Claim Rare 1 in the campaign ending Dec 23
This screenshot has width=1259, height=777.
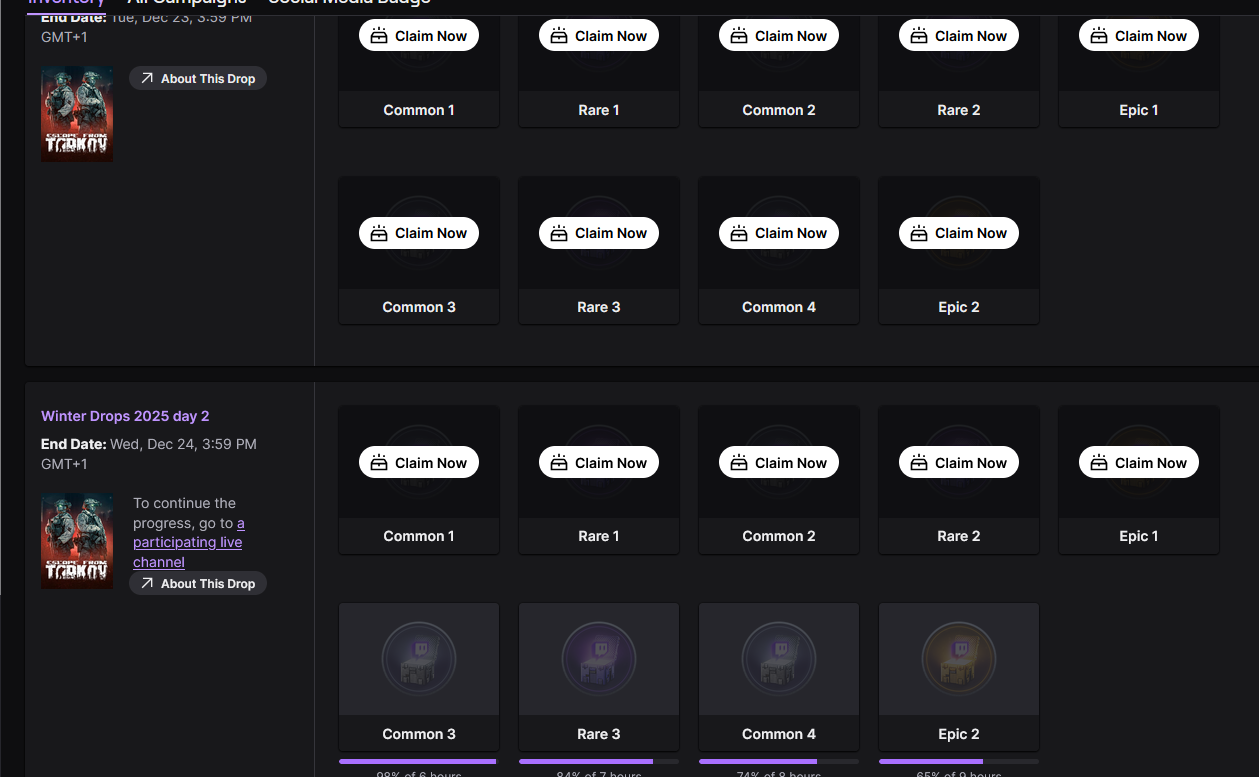click(x=599, y=36)
